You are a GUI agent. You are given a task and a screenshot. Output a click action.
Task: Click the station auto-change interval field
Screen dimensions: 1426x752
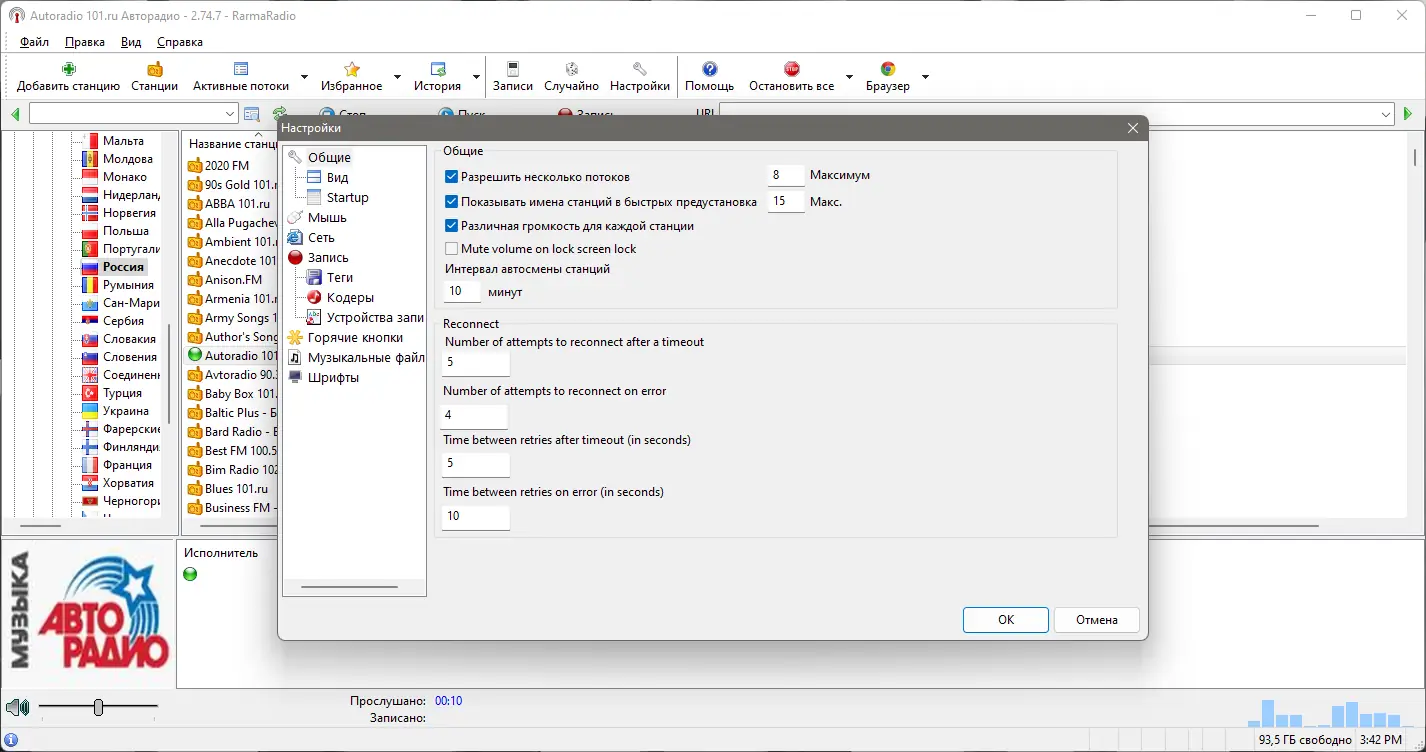pyautogui.click(x=461, y=291)
